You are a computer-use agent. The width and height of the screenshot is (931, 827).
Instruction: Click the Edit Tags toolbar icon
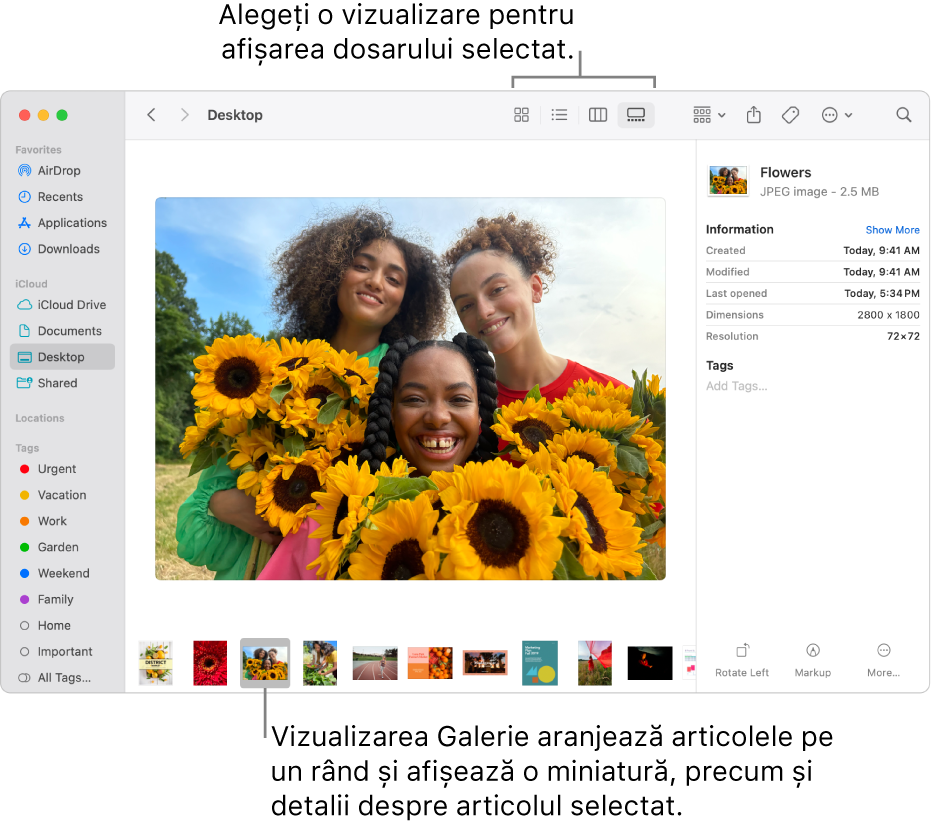790,115
